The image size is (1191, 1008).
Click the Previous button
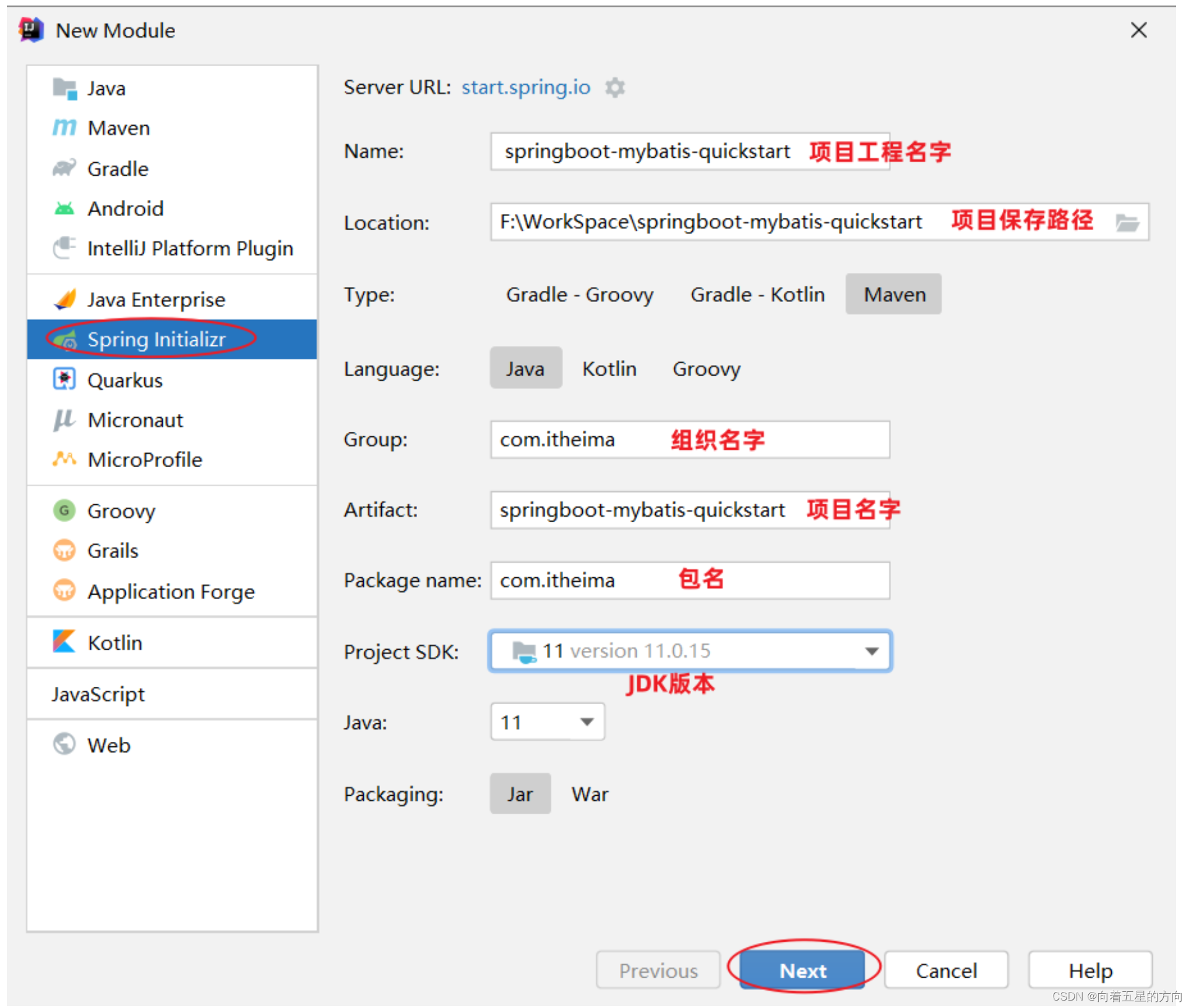658,970
